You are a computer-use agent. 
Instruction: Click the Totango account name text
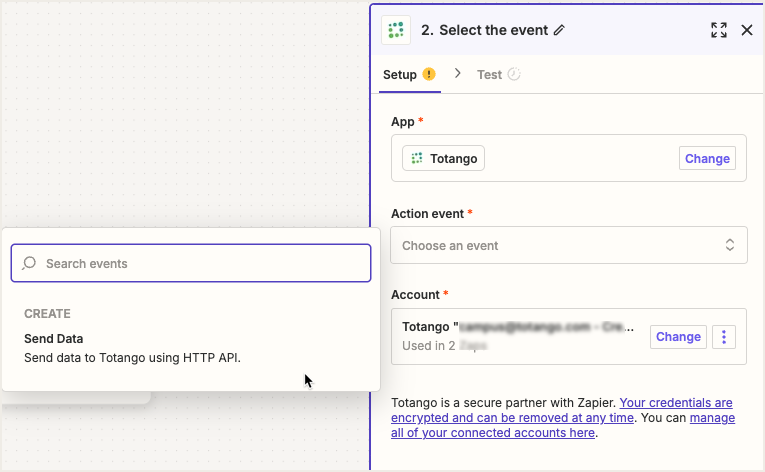pos(518,327)
